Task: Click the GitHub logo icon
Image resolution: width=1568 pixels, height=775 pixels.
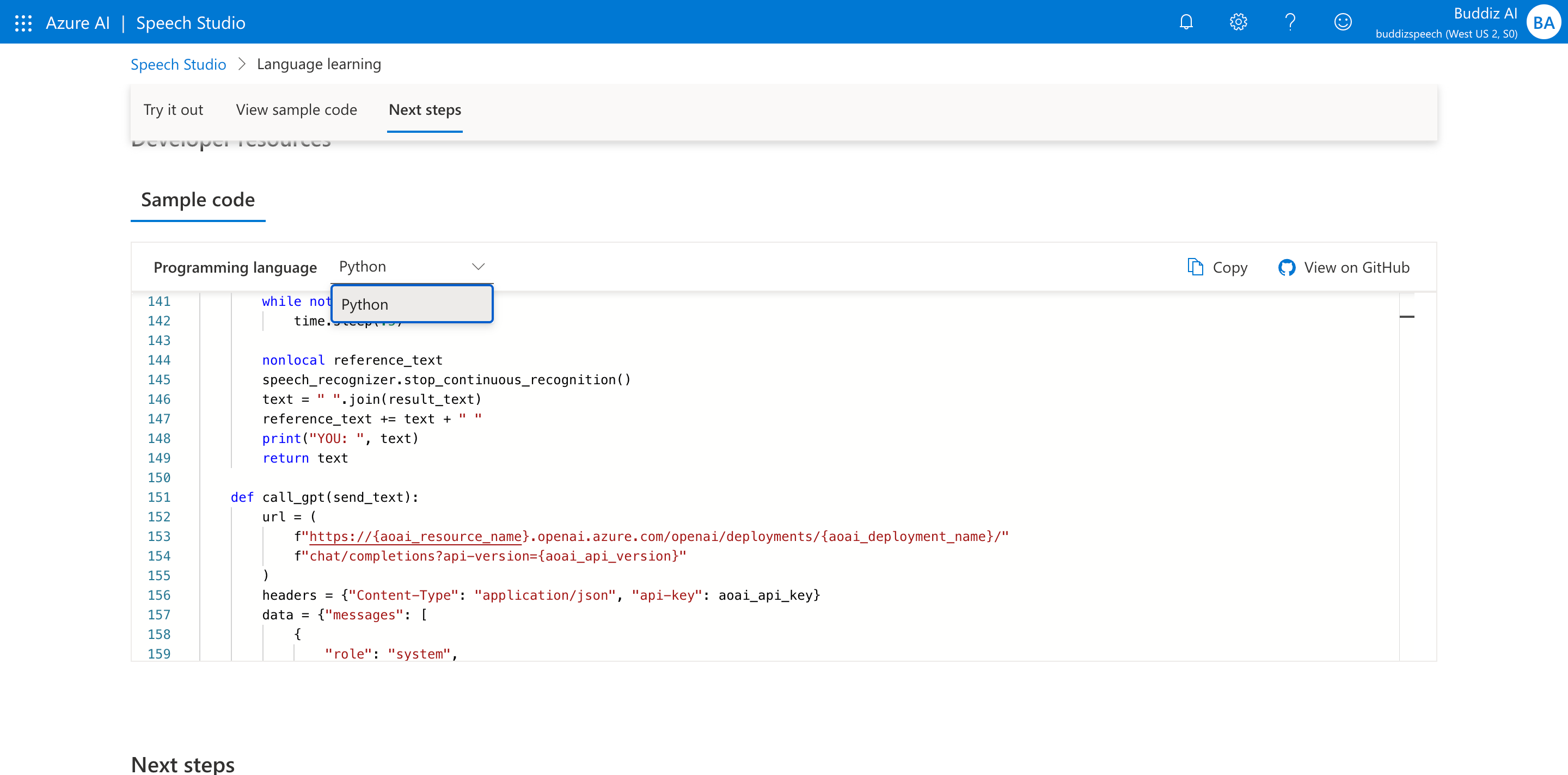Action: pyautogui.click(x=1286, y=267)
